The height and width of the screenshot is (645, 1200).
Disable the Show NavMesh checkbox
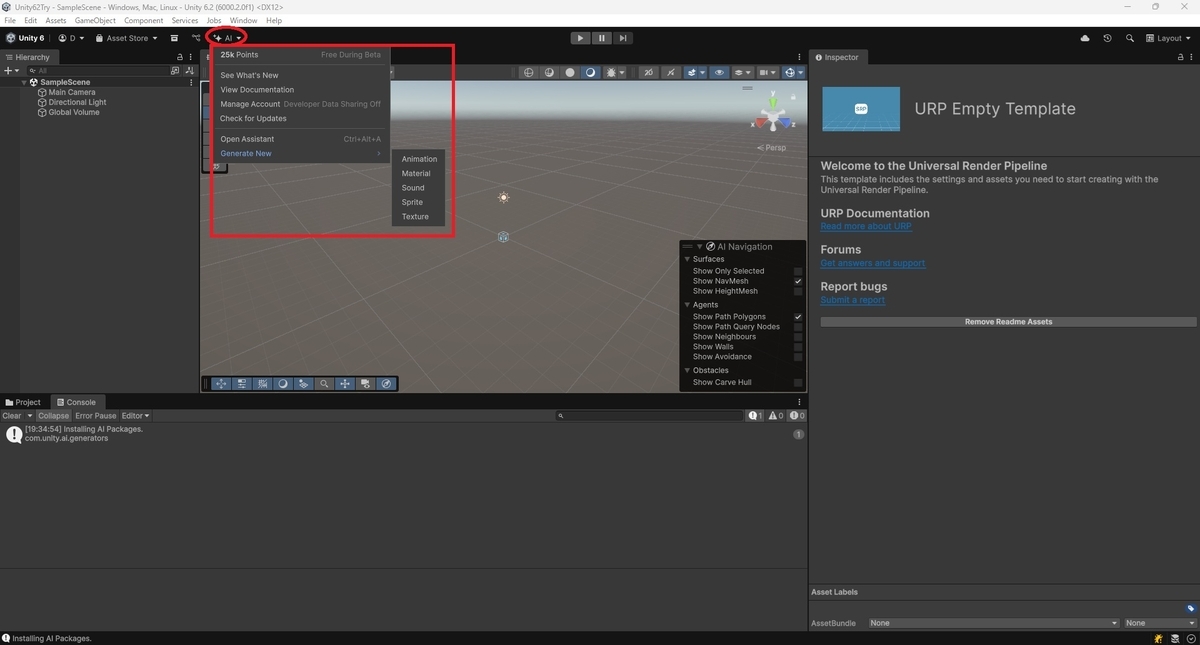click(797, 281)
